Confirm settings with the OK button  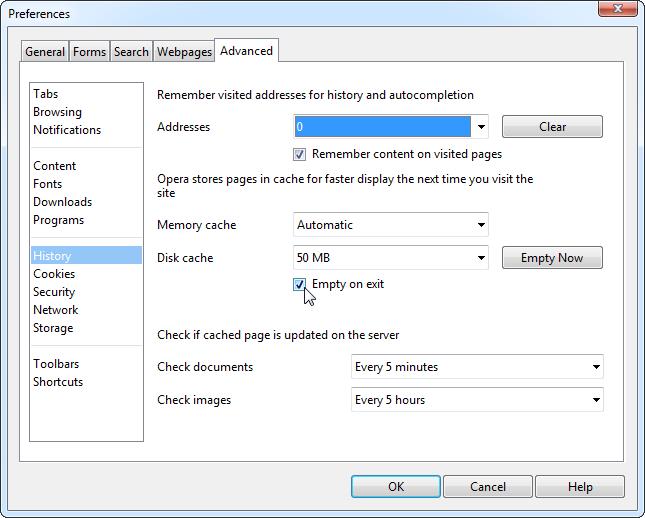[x=396, y=486]
